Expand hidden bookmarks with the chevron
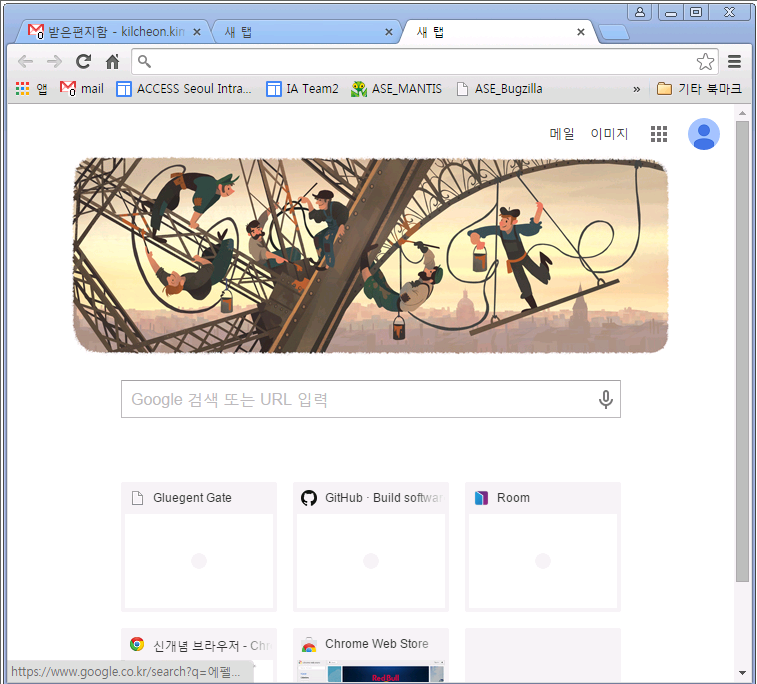 tap(636, 89)
